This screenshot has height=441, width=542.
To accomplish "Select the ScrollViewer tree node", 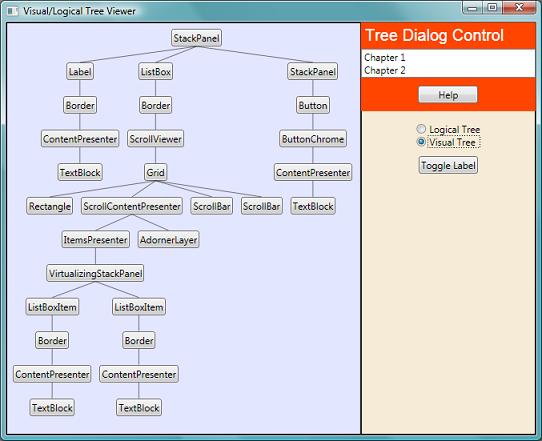I will coord(155,139).
